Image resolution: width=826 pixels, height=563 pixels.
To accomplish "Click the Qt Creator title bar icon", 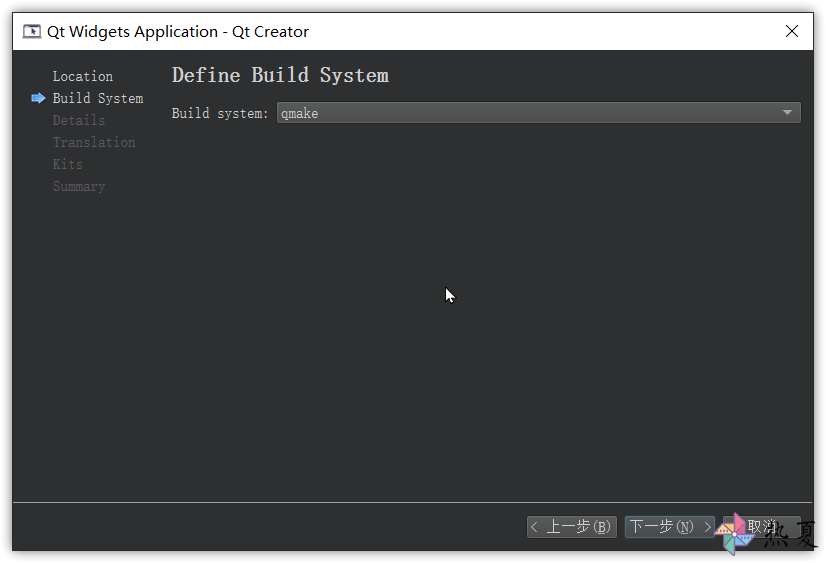I will (x=32, y=32).
